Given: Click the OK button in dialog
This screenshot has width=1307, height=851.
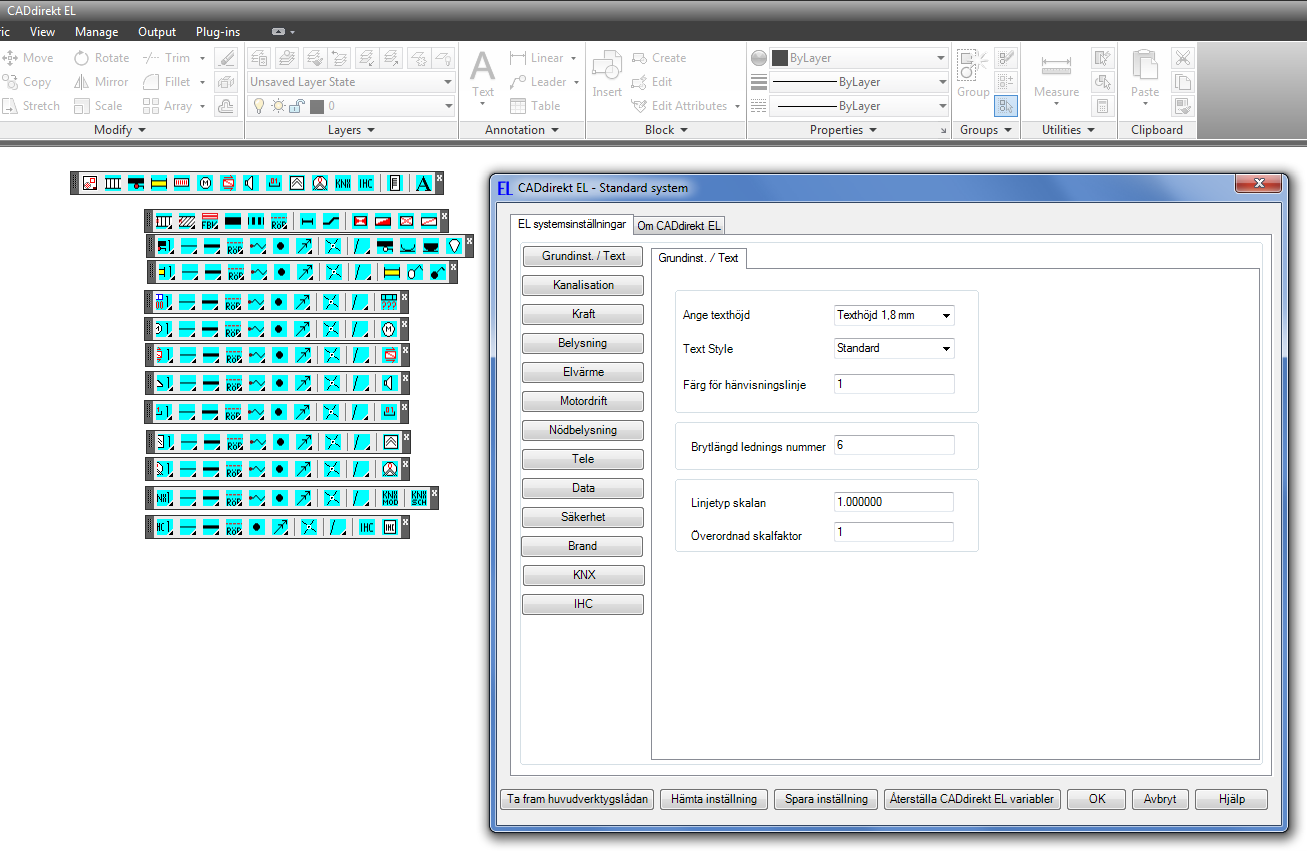Looking at the screenshot, I should click(x=1097, y=800).
